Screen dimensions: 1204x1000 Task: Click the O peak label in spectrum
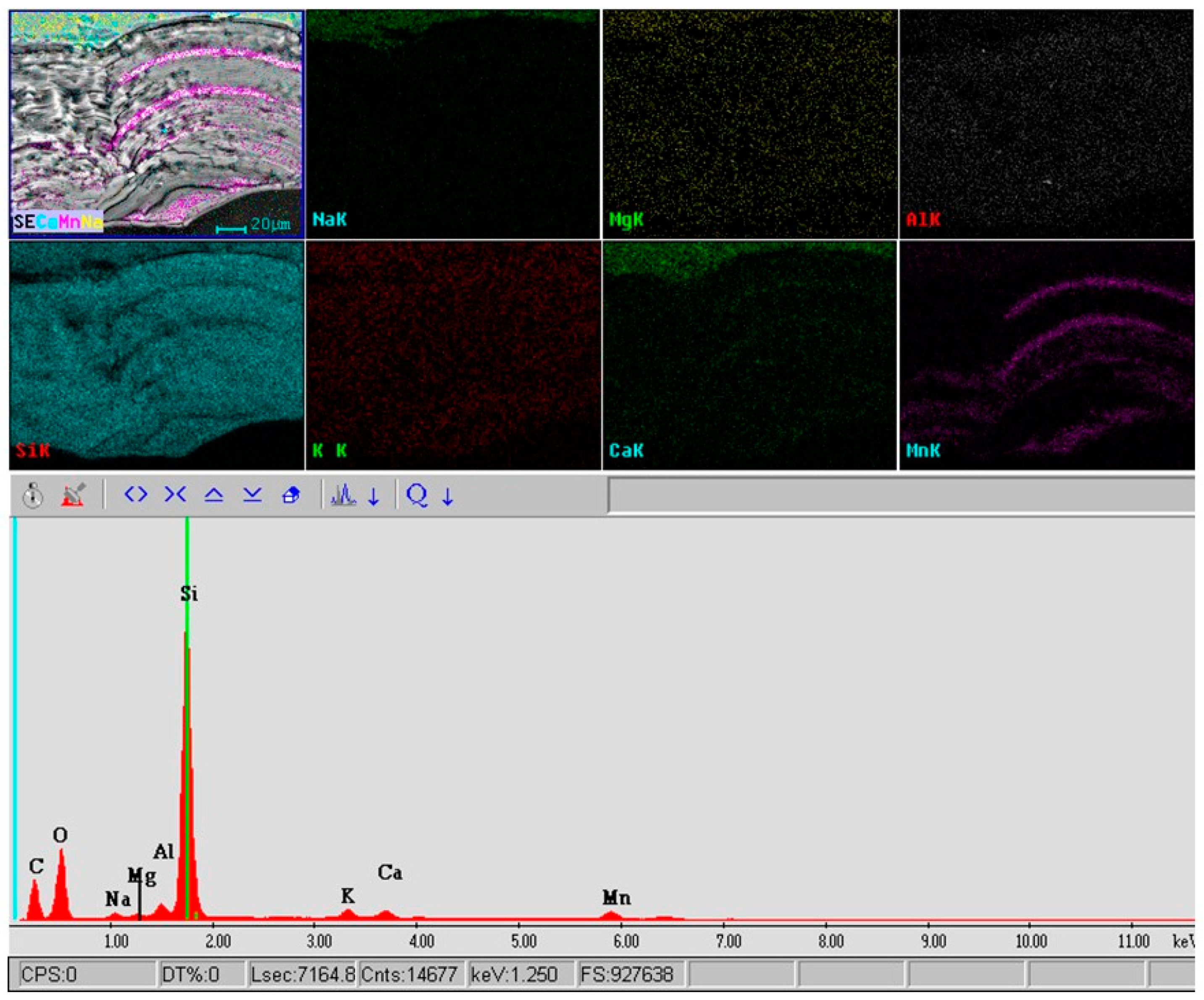pyautogui.click(x=60, y=835)
